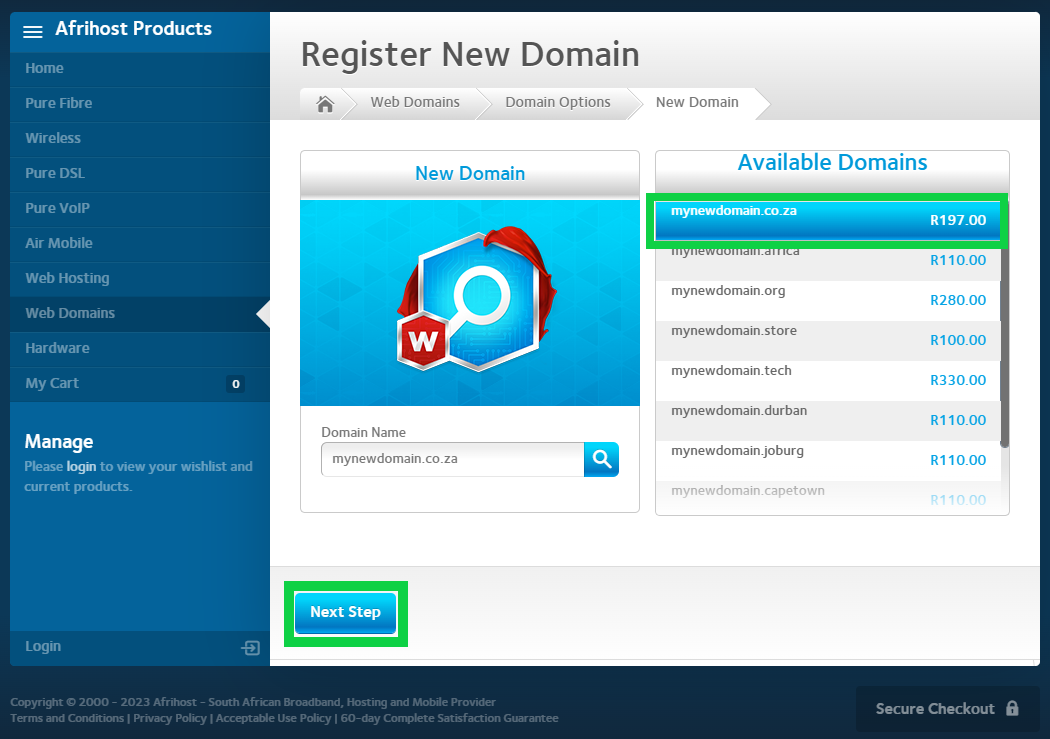Click the domain search magnifier button
1050x739 pixels.
601,459
